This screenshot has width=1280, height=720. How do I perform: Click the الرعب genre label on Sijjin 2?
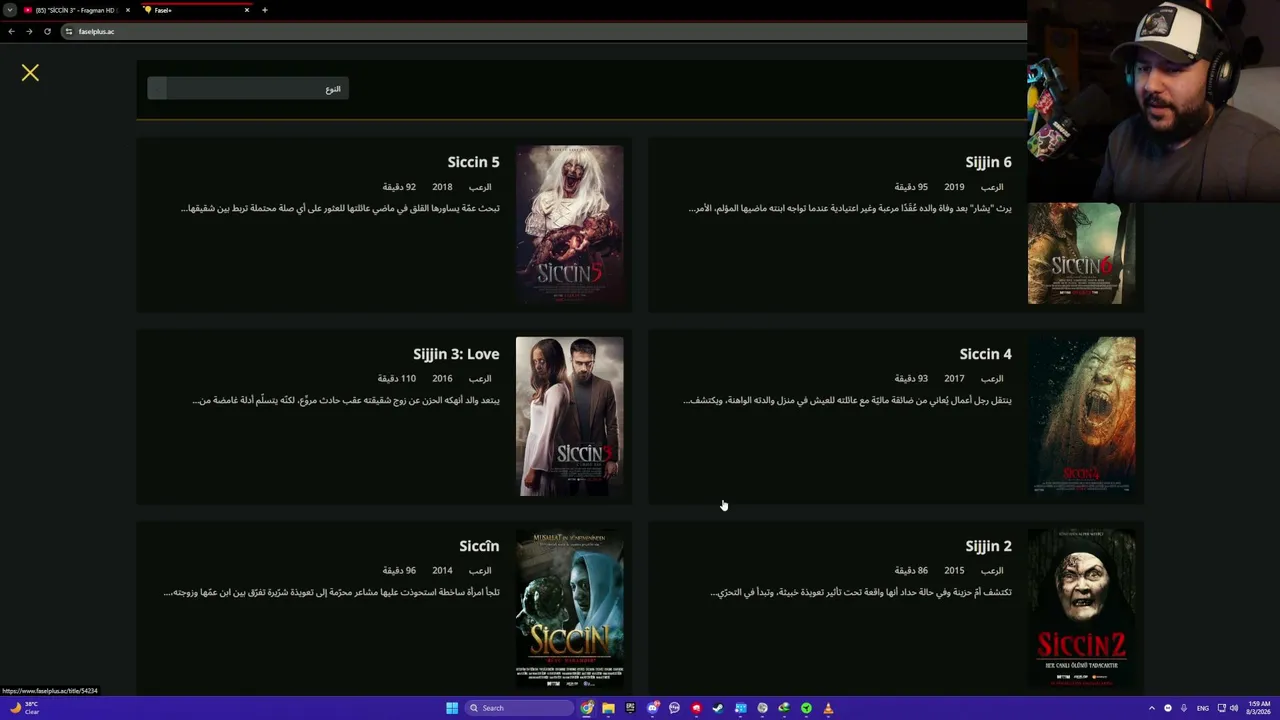coord(992,571)
